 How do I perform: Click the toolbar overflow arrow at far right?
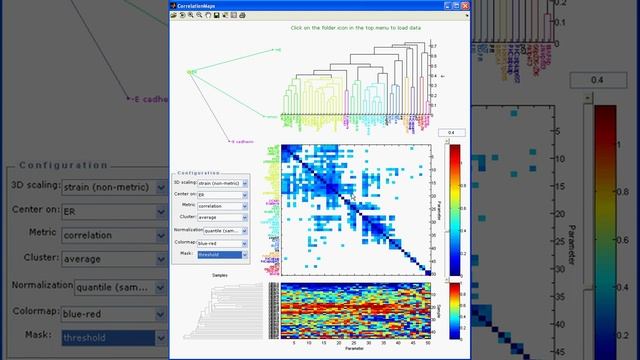point(467,16)
